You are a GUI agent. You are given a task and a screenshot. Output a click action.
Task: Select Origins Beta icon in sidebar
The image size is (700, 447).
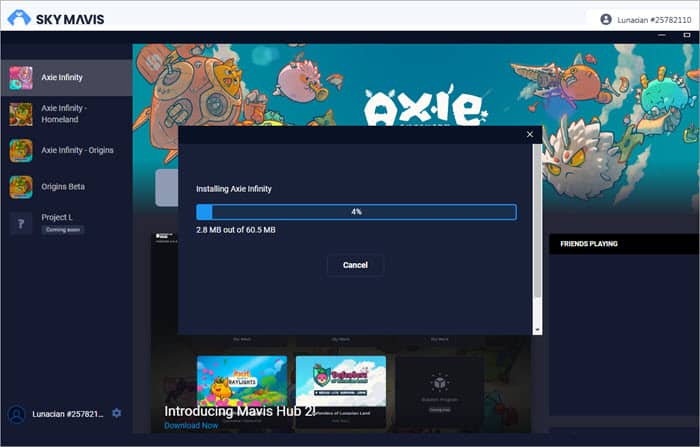point(21,187)
